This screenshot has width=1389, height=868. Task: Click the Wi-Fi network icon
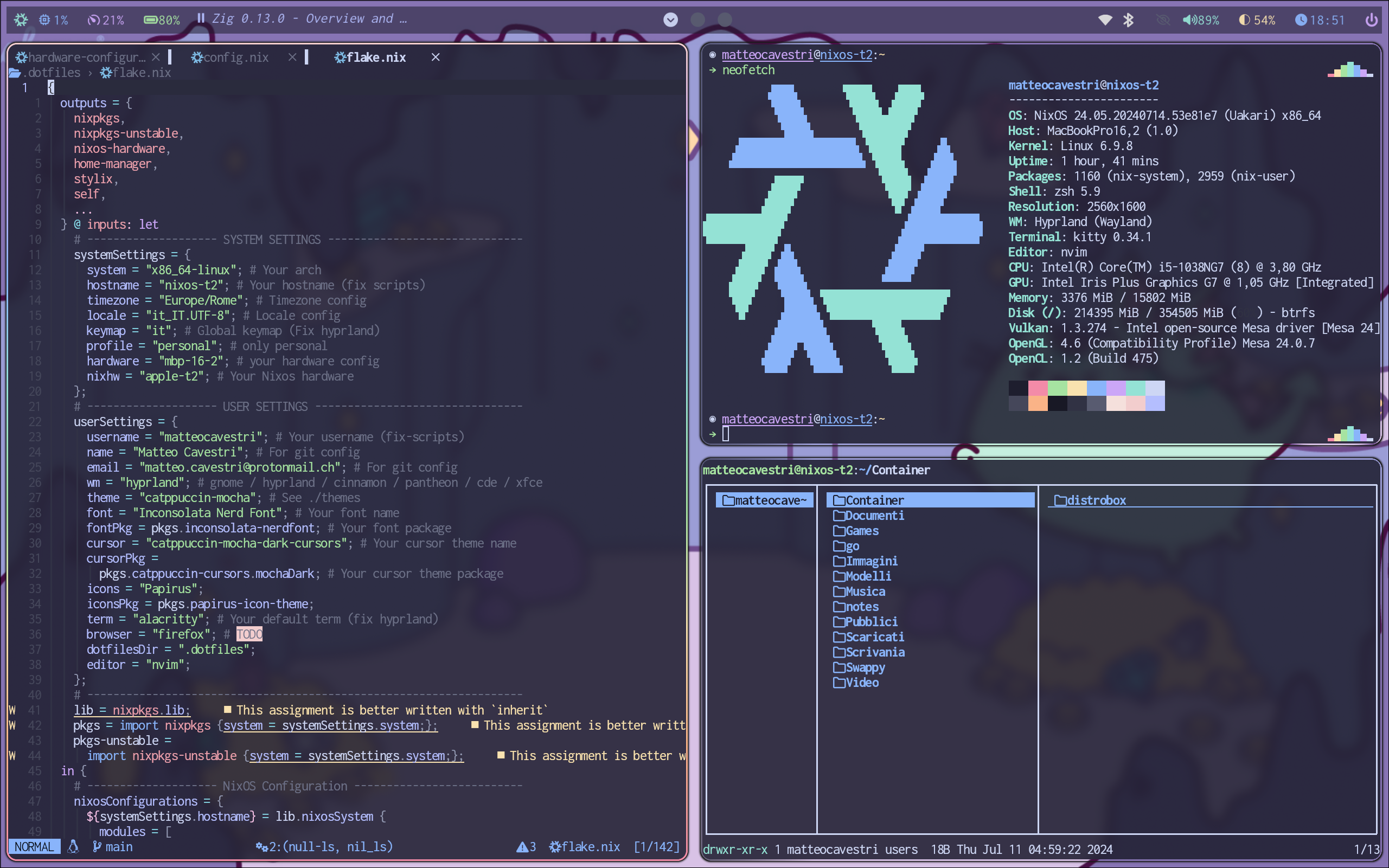click(1105, 20)
